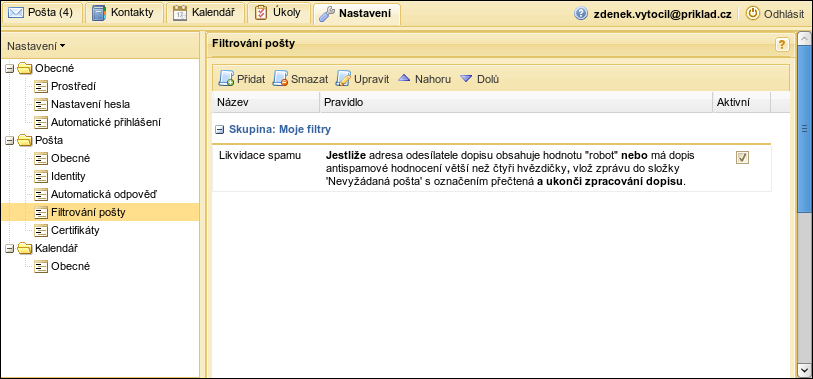The image size is (813, 379).
Task: Click the Prostředí item icon
Action: tap(41, 87)
